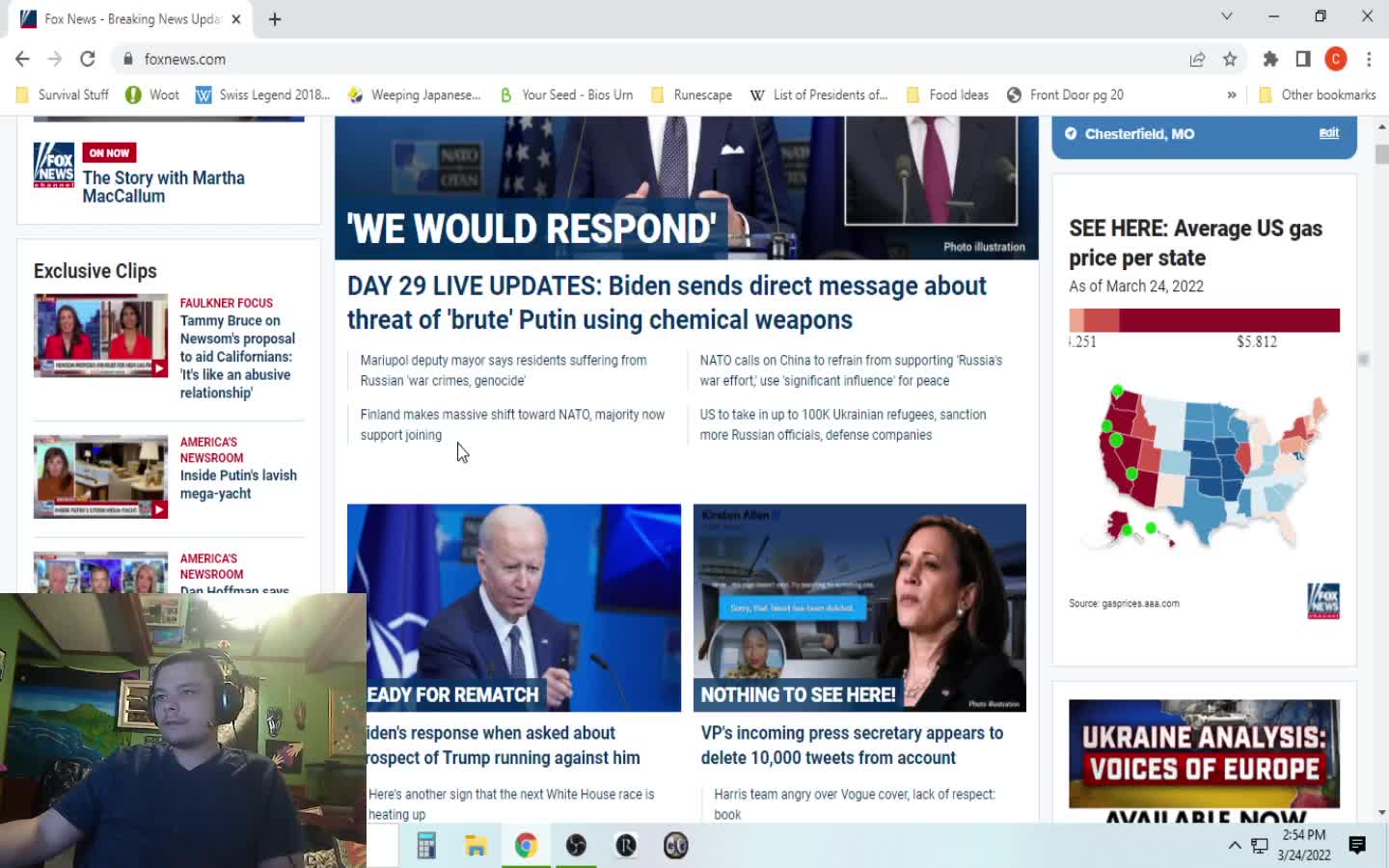This screenshot has width=1389, height=868.
Task: Open the DAY 29 LIVE UPDATES headline
Action: pyautogui.click(x=667, y=303)
